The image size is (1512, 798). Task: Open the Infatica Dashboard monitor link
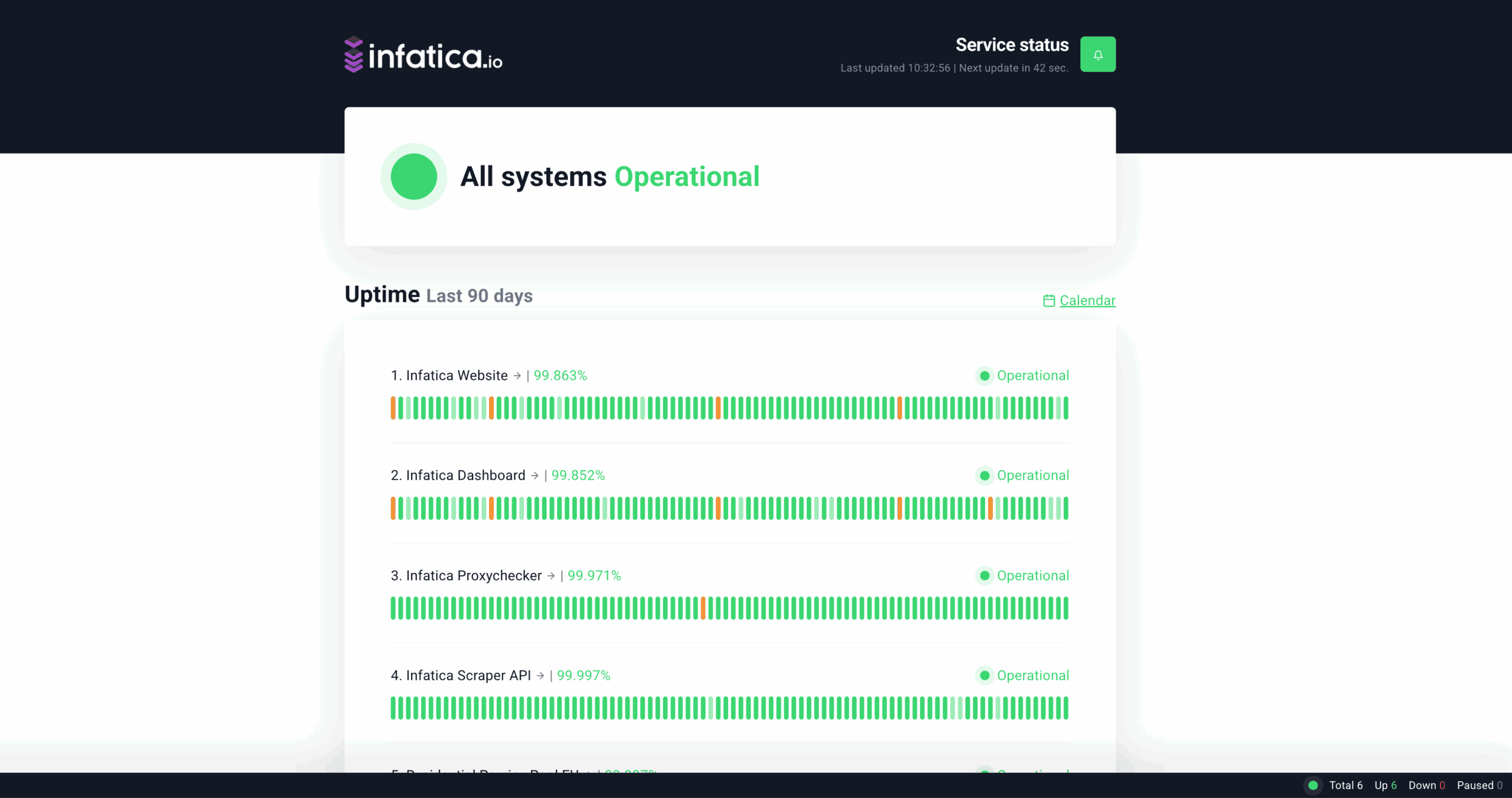(x=465, y=475)
